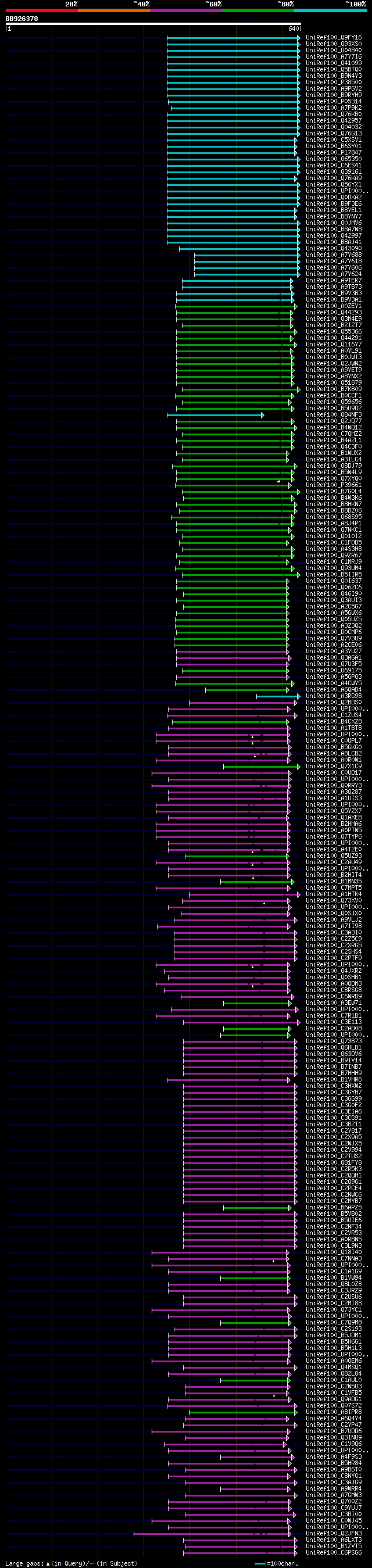Viewport: 372px width, 1568px height.
Task: Select the UniRef100_B9V3B3 label
Action: point(334,293)
